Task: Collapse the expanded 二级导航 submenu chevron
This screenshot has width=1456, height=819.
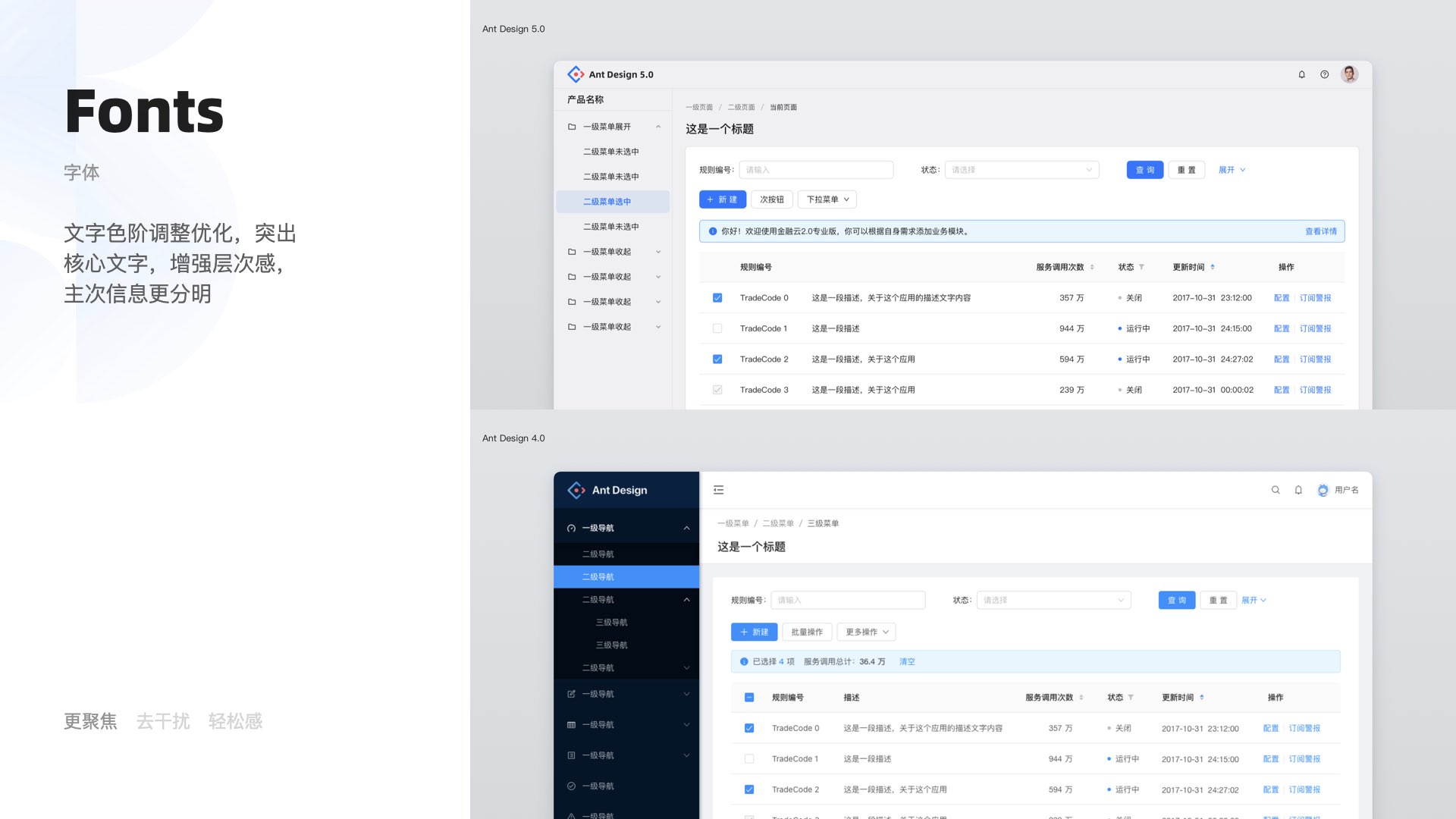Action: point(686,600)
